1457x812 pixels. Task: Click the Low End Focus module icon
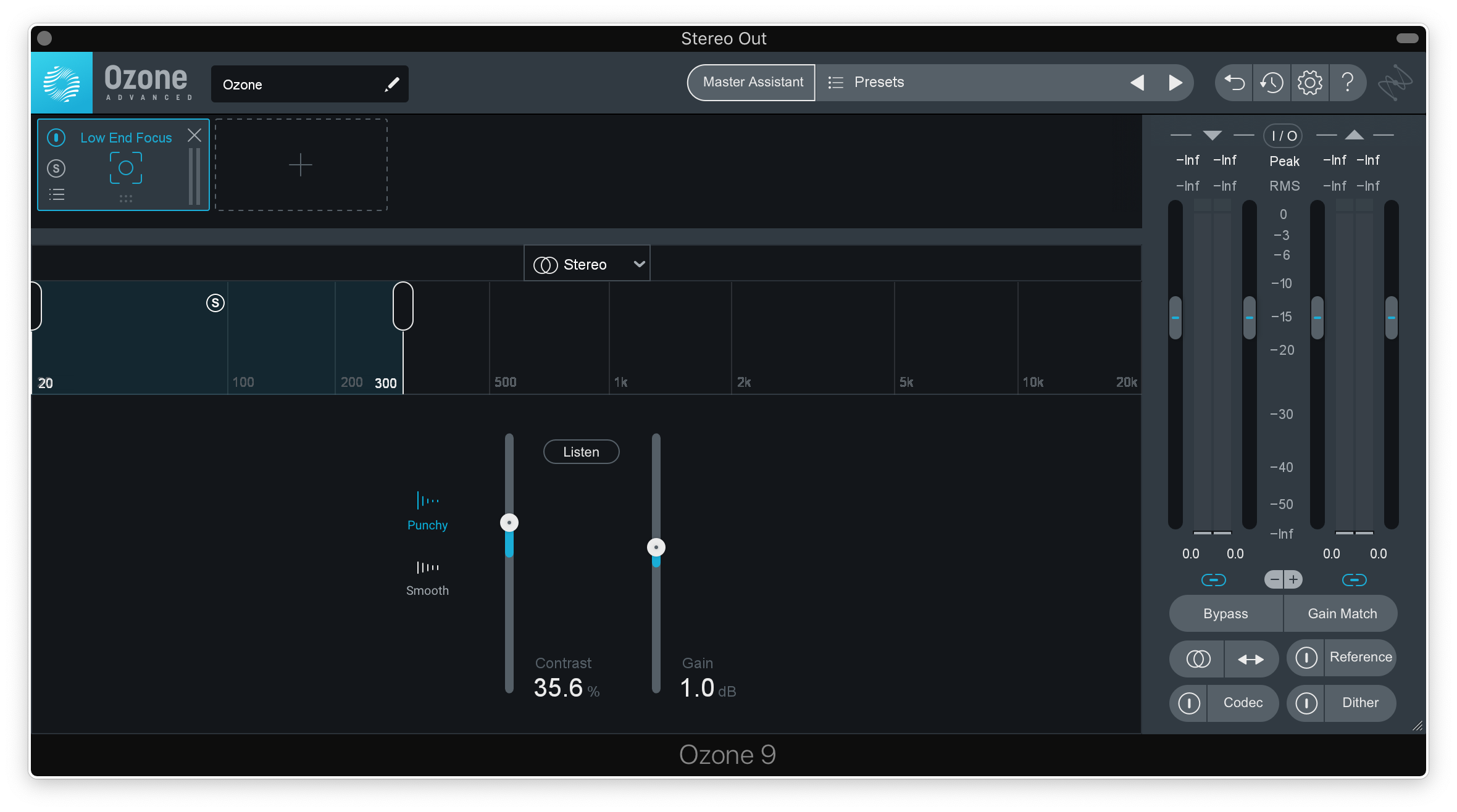[x=126, y=168]
